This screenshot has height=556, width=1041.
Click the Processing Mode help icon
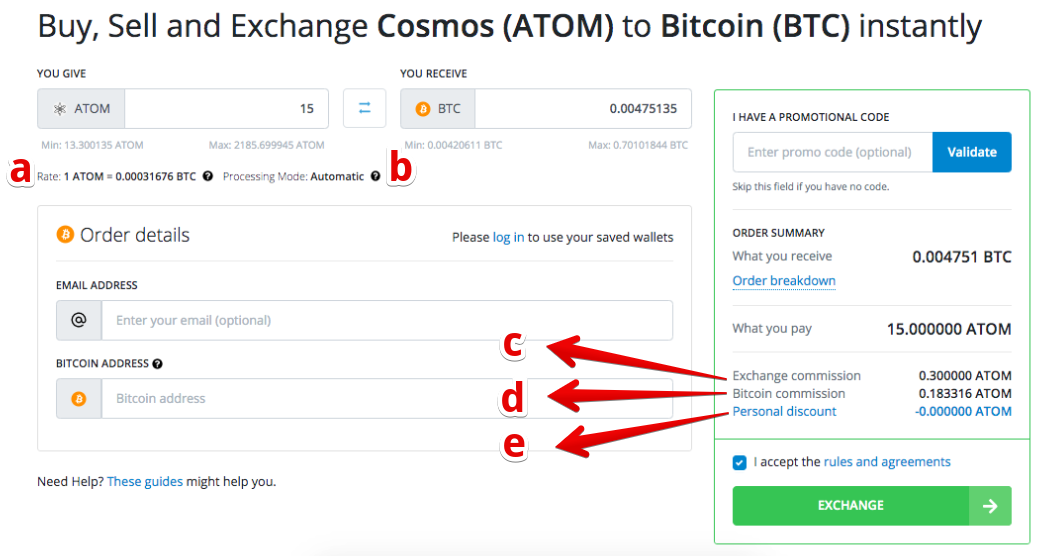click(x=375, y=176)
